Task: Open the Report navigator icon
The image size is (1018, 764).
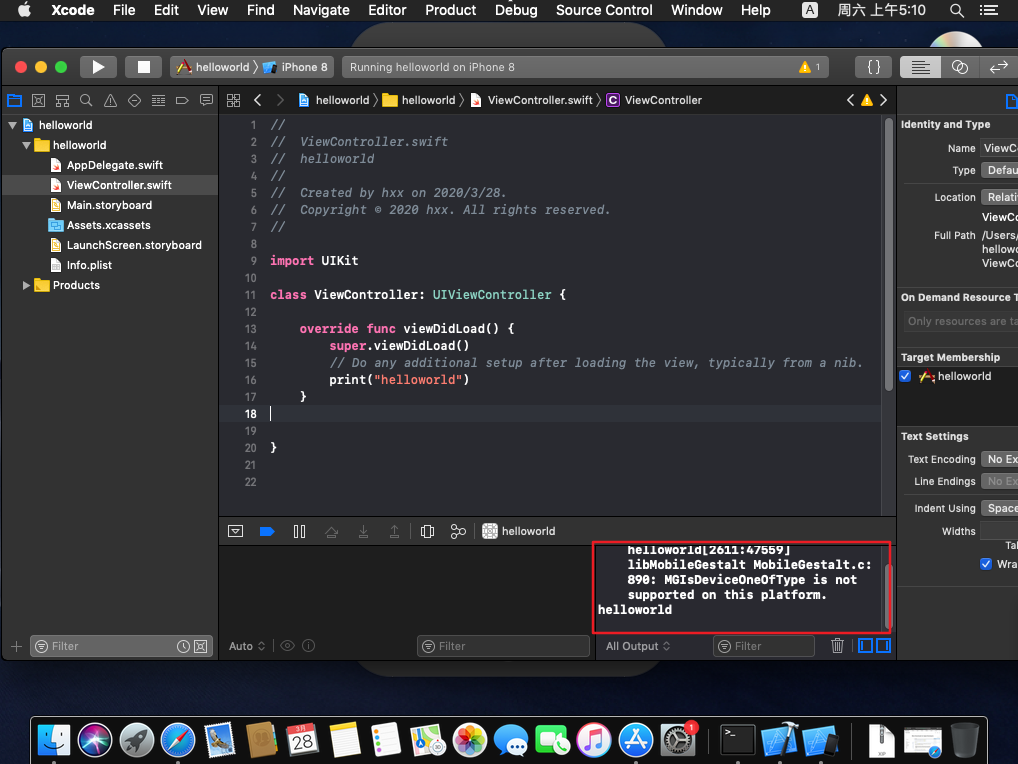Action: point(206,100)
